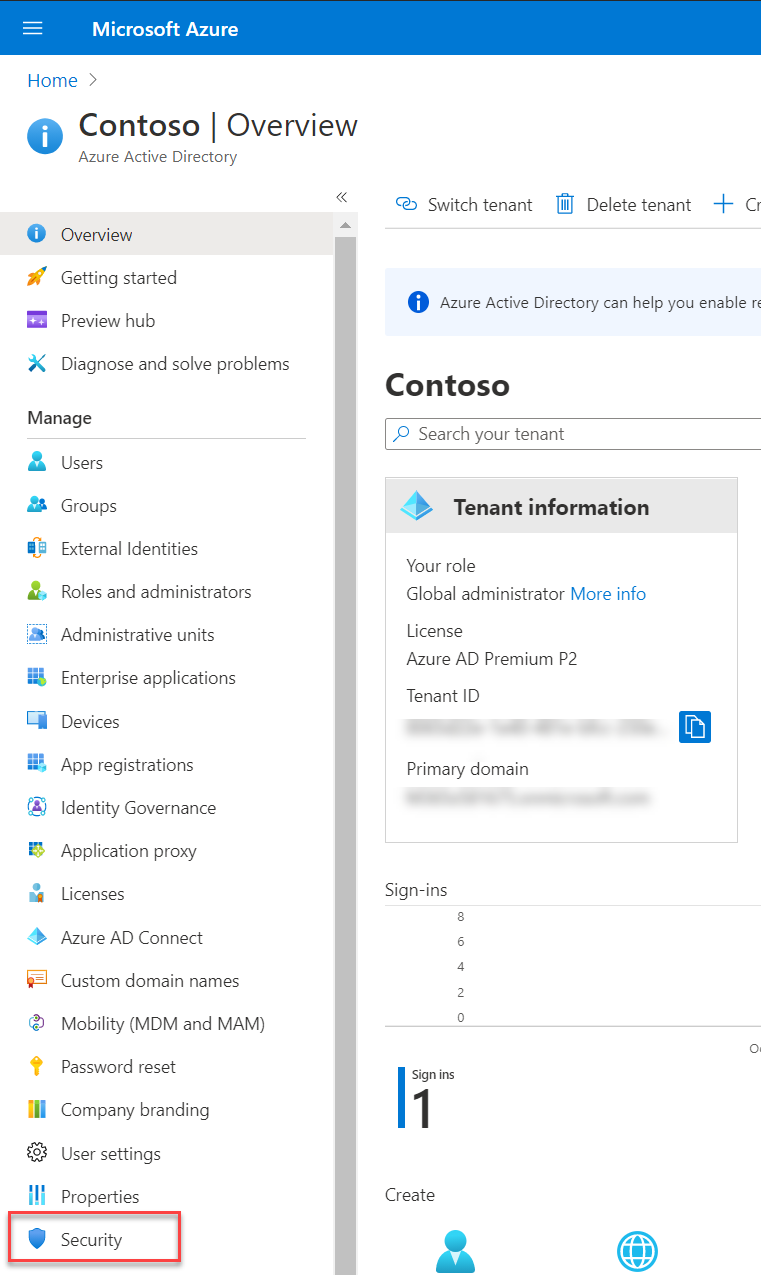Click the Mobility (MDM and MAM) icon
The height and width of the screenshot is (1275, 761).
click(37, 1023)
